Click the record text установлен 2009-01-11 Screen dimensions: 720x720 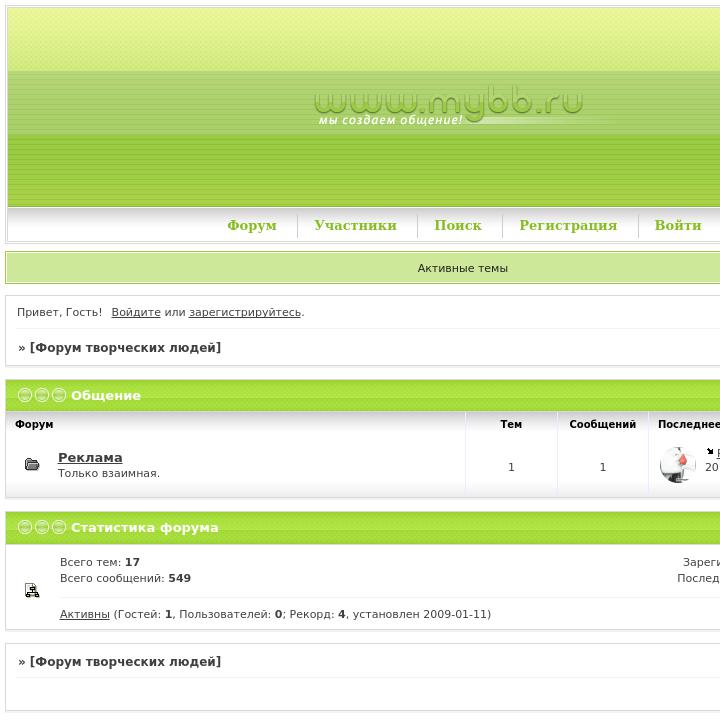(420, 614)
